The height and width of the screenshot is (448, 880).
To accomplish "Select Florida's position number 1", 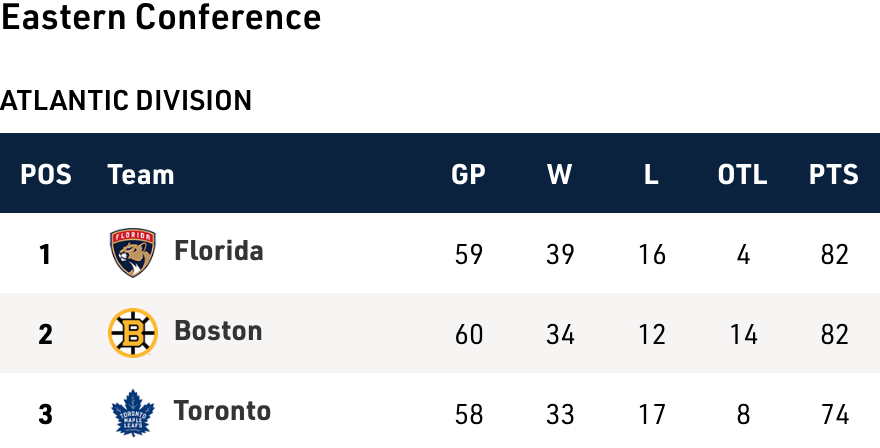I will (x=45, y=254).
